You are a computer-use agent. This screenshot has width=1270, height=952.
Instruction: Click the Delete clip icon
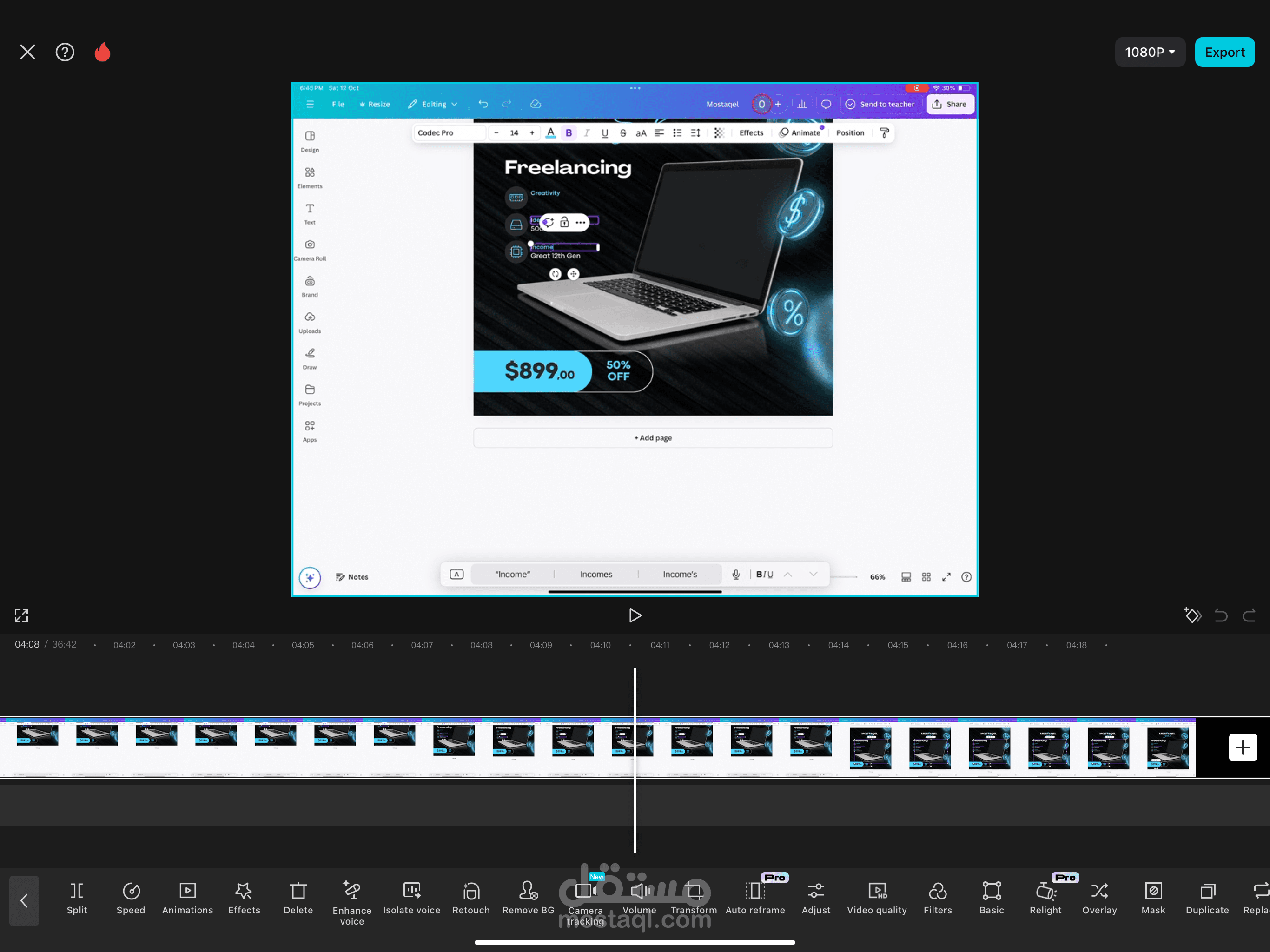pyautogui.click(x=298, y=898)
